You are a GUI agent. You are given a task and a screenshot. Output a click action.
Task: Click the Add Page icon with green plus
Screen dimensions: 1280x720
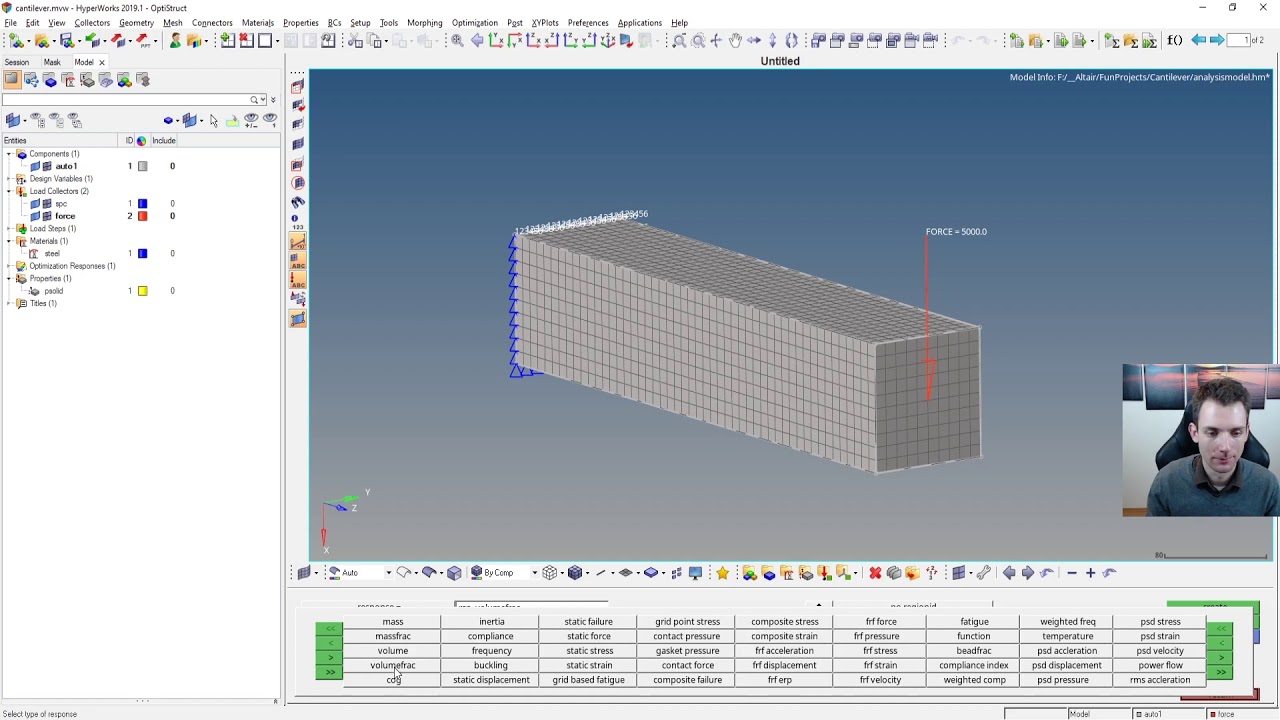[x=227, y=41]
